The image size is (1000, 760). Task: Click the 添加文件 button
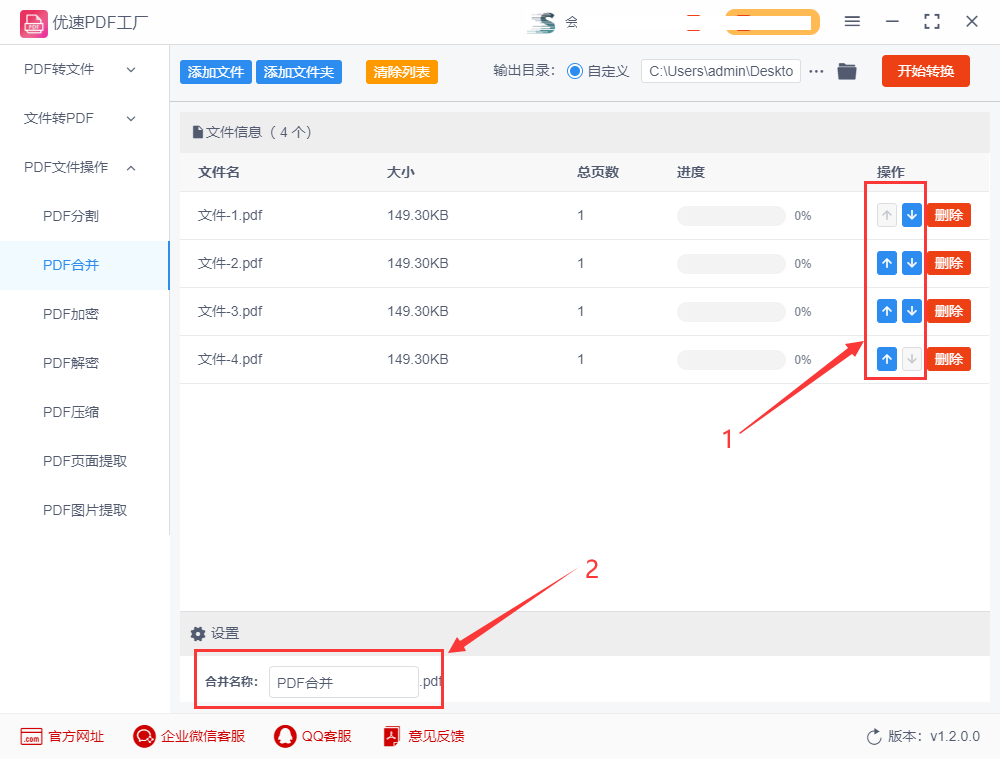tap(216, 72)
